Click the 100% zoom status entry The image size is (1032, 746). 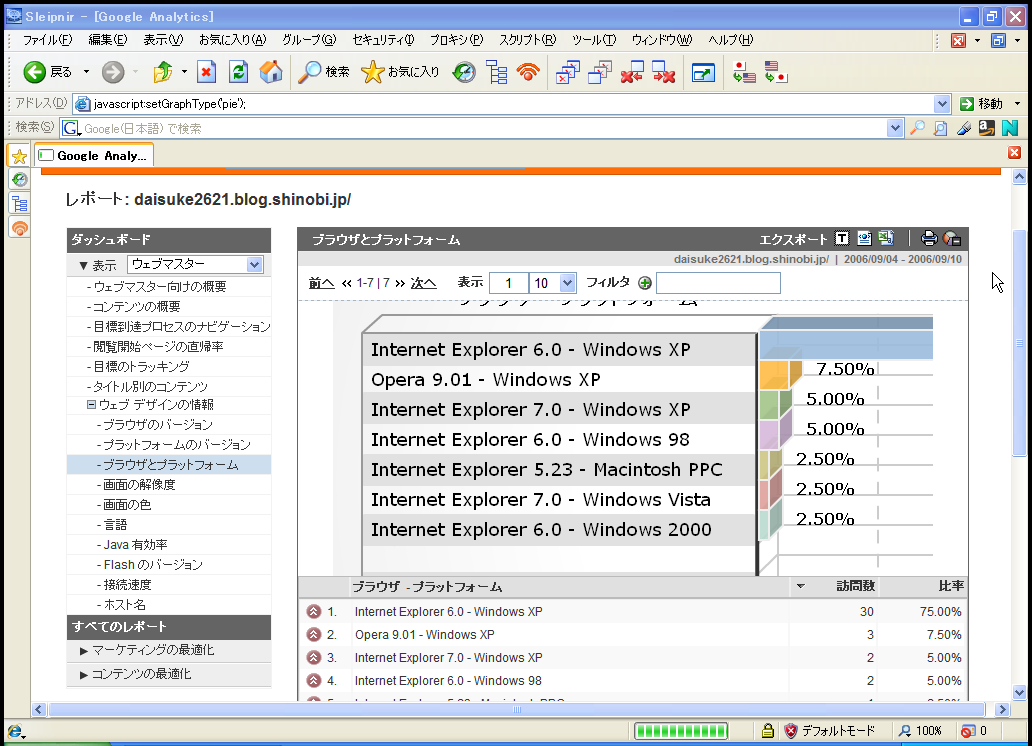(921, 731)
